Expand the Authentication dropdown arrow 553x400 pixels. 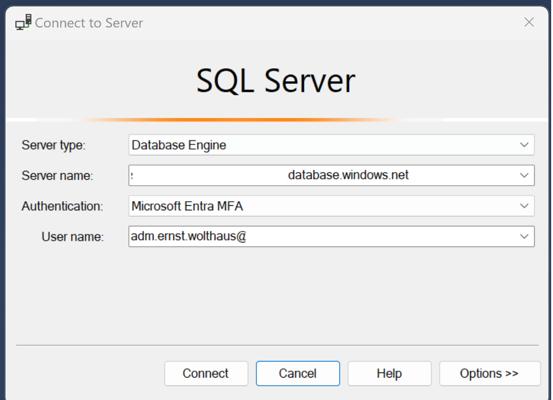(x=524, y=206)
